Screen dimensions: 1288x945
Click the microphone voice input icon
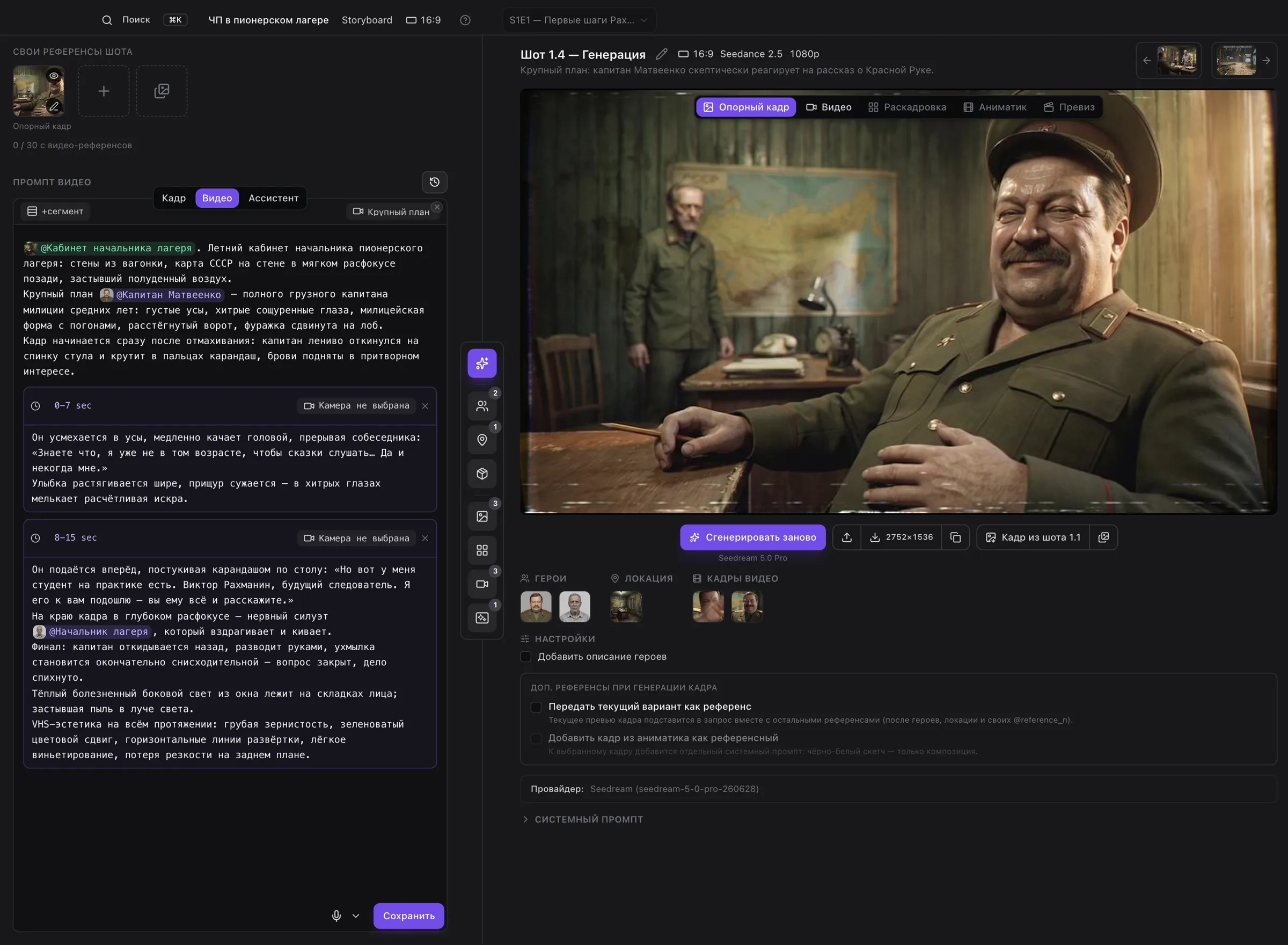336,916
